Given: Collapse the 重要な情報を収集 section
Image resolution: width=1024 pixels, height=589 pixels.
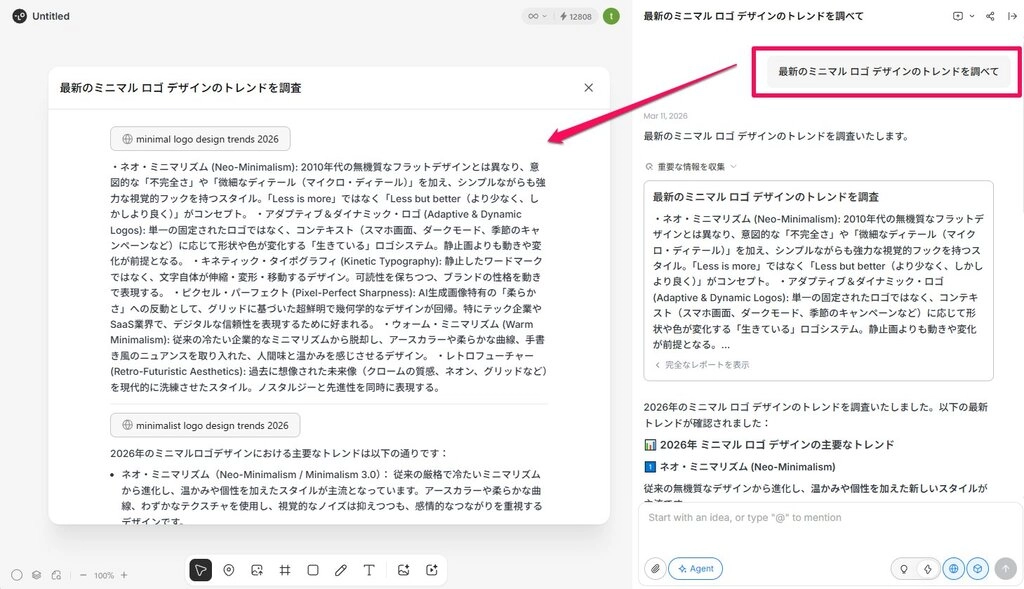Looking at the screenshot, I should coord(691,167).
